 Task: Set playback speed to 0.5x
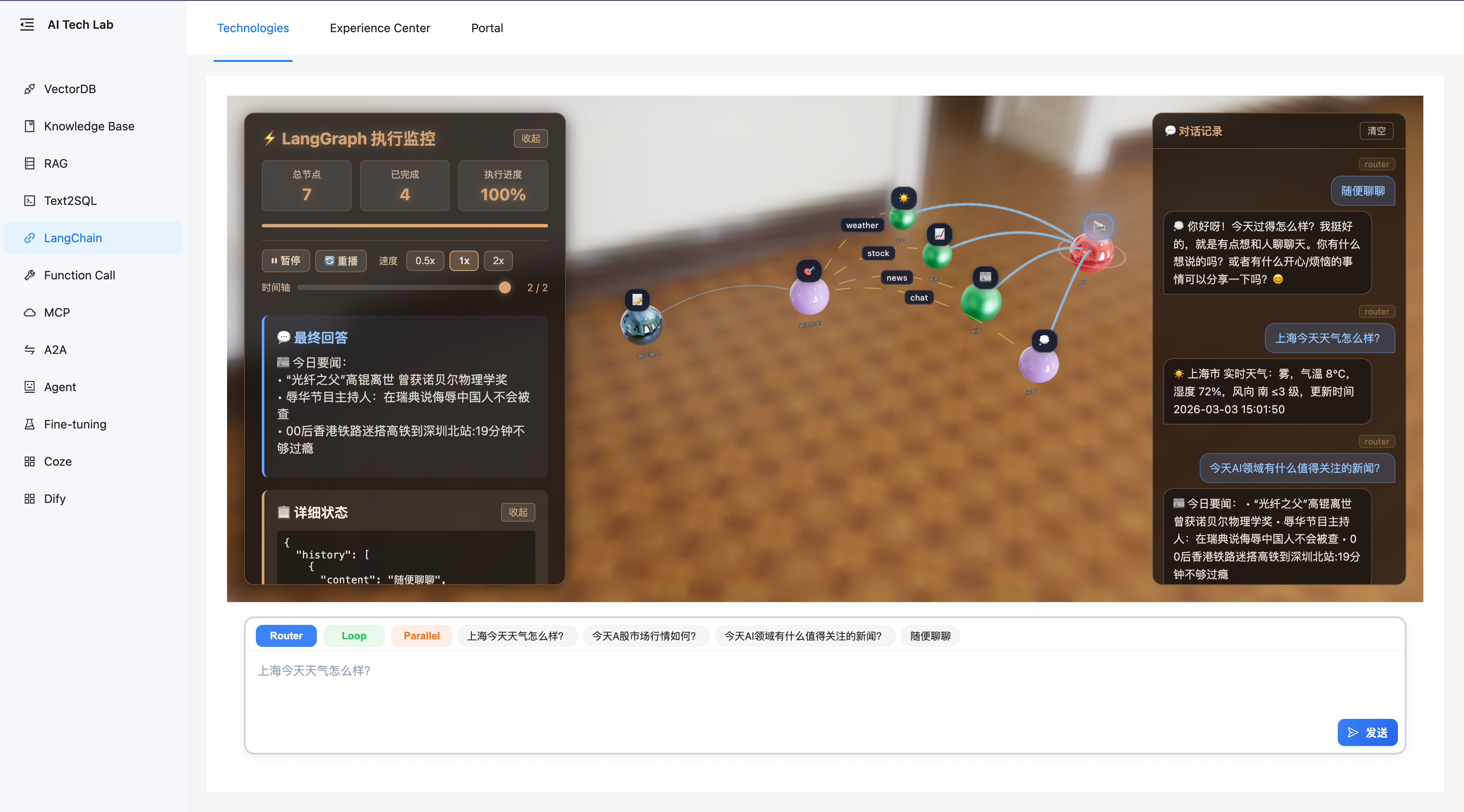[x=425, y=261]
